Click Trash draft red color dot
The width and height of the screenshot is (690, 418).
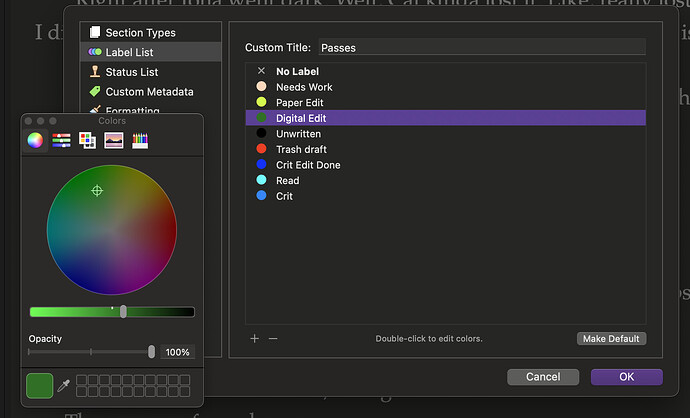pos(261,149)
